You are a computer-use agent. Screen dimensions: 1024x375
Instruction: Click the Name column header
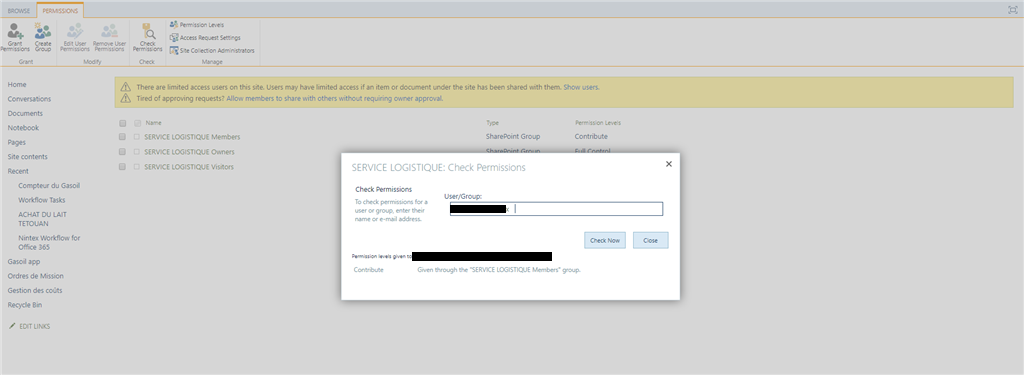click(153, 123)
